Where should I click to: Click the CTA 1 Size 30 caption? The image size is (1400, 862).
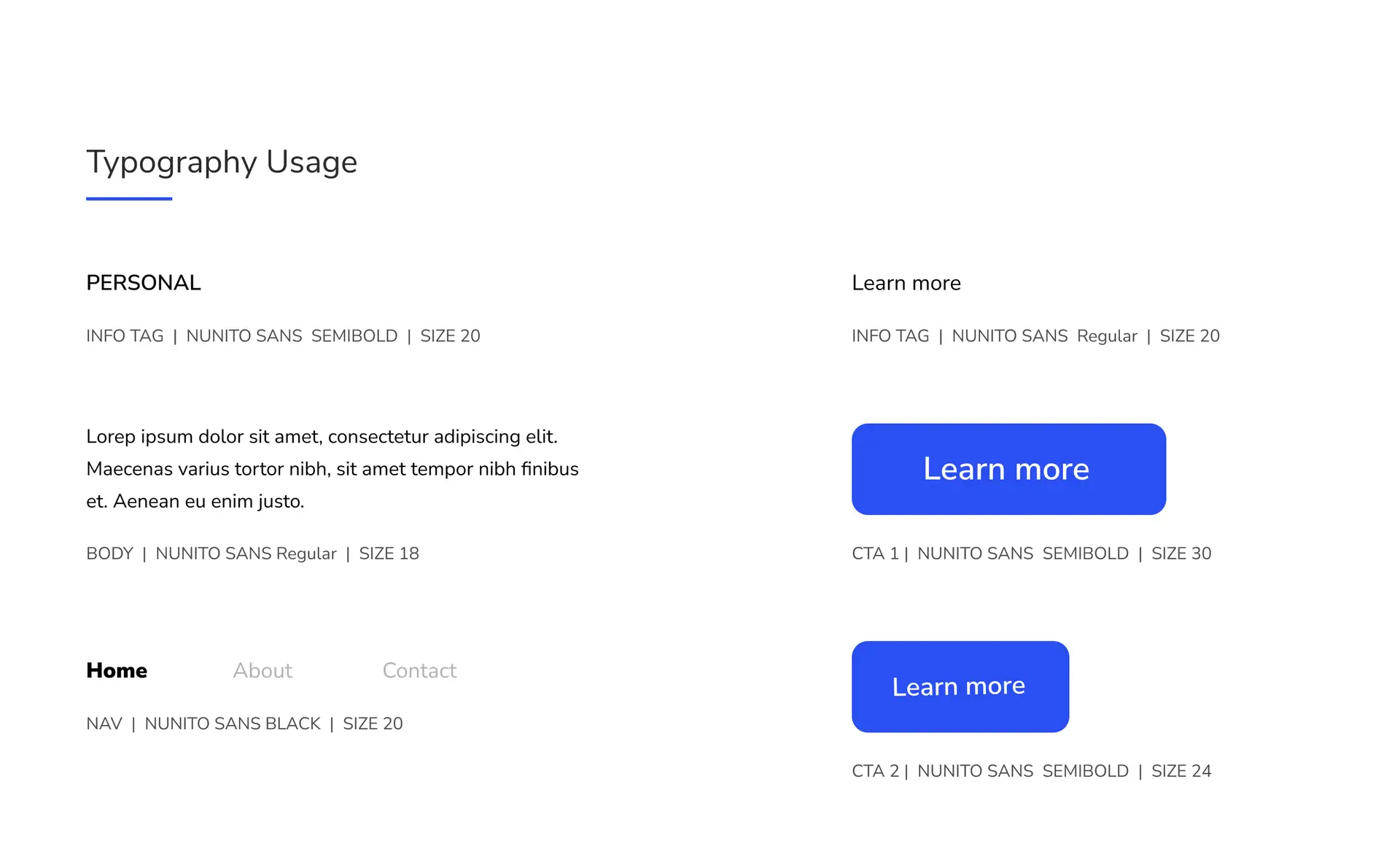pyautogui.click(x=1031, y=554)
